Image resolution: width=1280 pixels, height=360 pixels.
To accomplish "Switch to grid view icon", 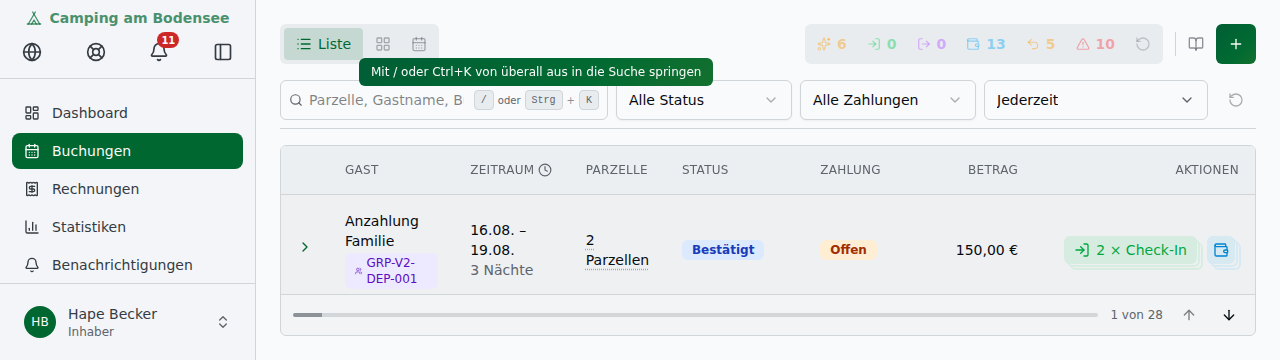I will 383,44.
